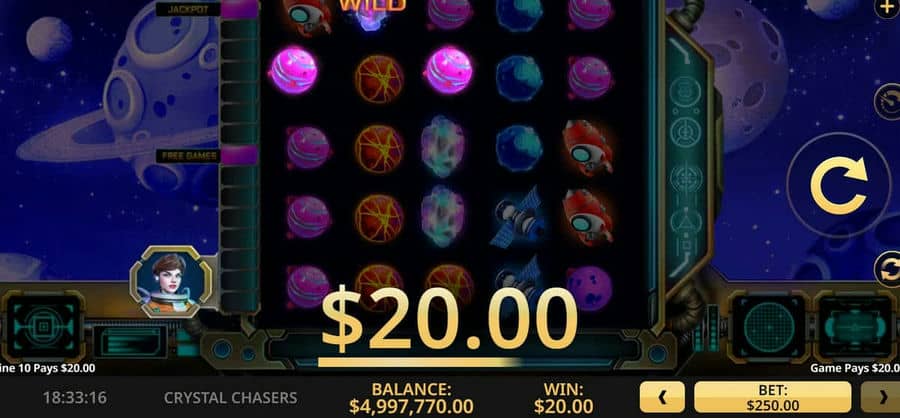The height and width of the screenshot is (418, 900).
Task: Click the red rocket symbol in third row
Action: coord(587,148)
